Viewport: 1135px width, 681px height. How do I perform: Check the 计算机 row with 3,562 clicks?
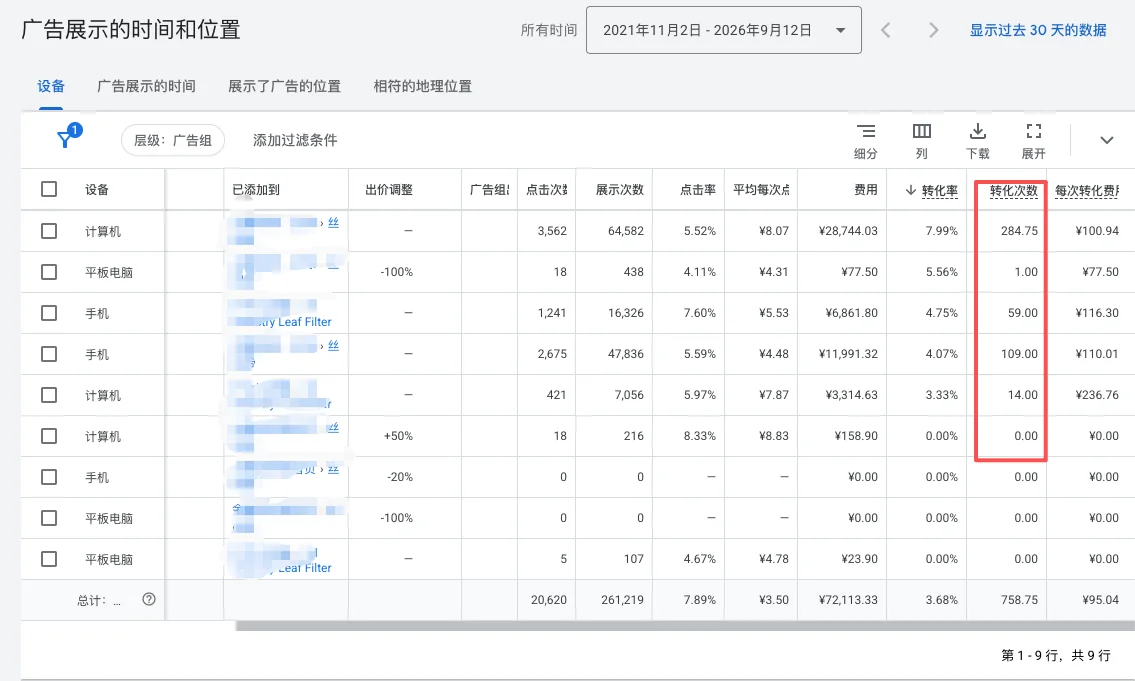48,231
